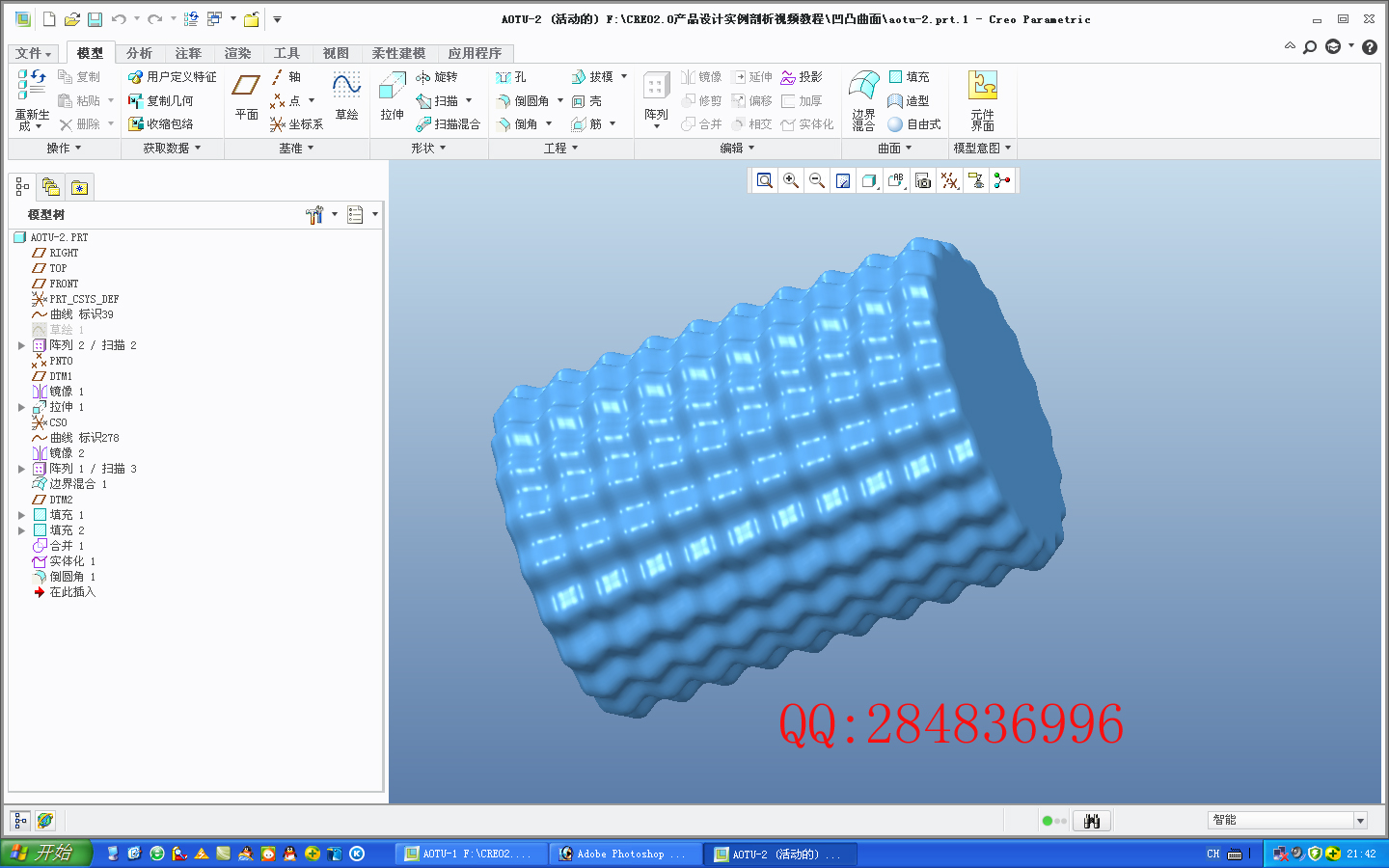Redo the last undone action
The width and height of the screenshot is (1389, 868).
[x=154, y=19]
